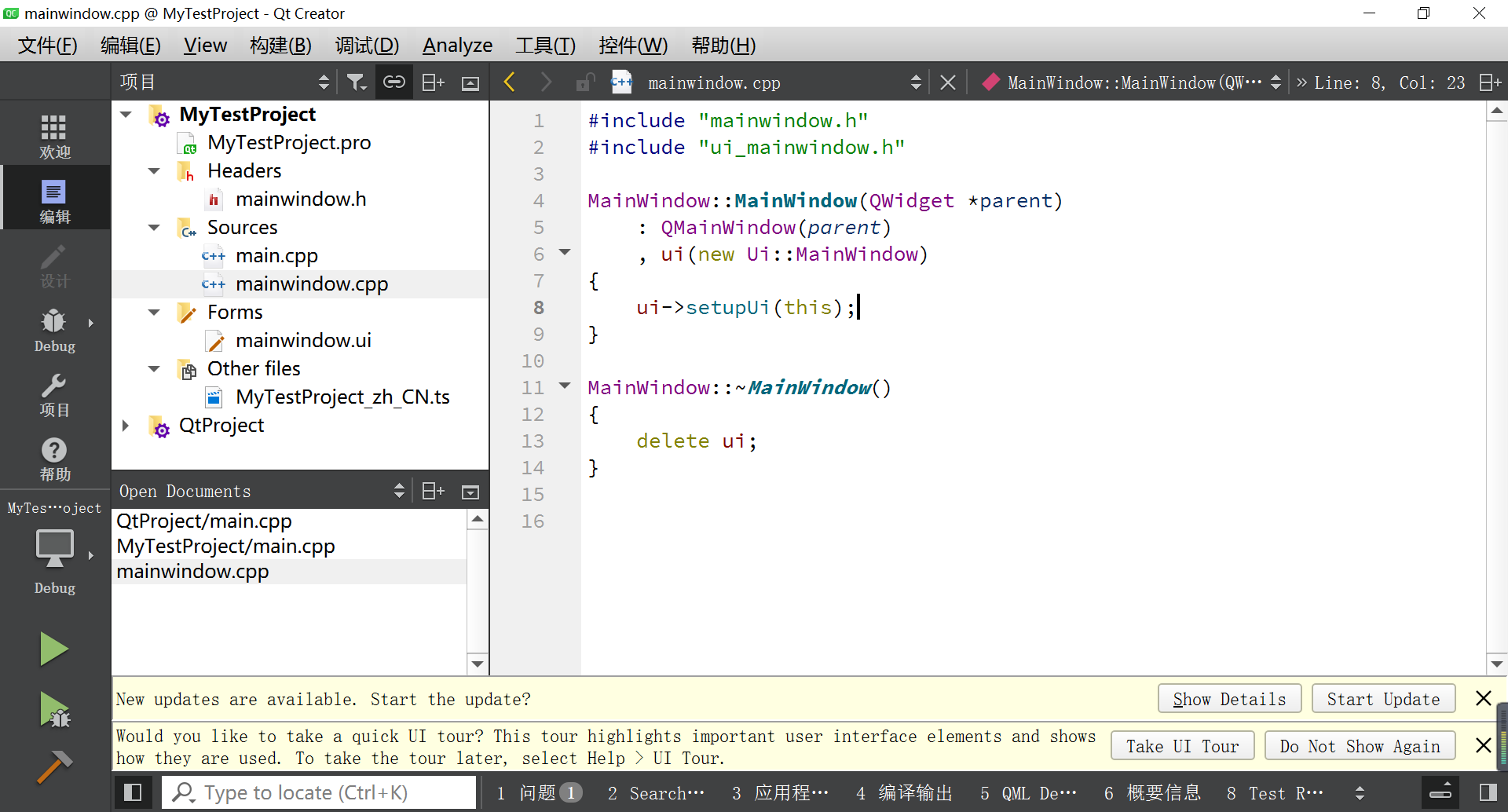Click the Line 8, Col 23 indicator
The width and height of the screenshot is (1508, 812).
pos(1389,82)
